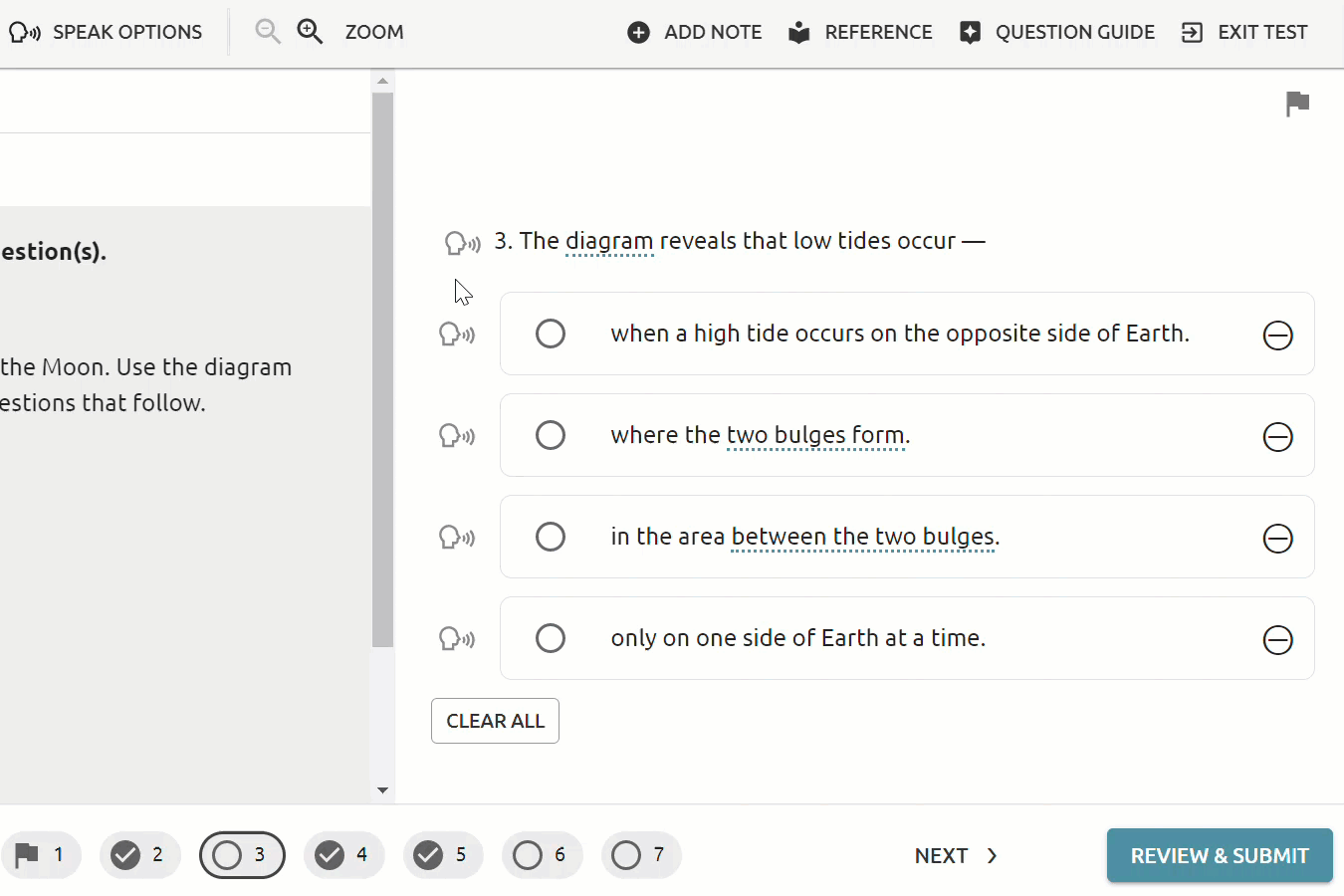Viewport: 1344px width, 896px height.
Task: Go to flagged question 1
Action: click(41, 855)
